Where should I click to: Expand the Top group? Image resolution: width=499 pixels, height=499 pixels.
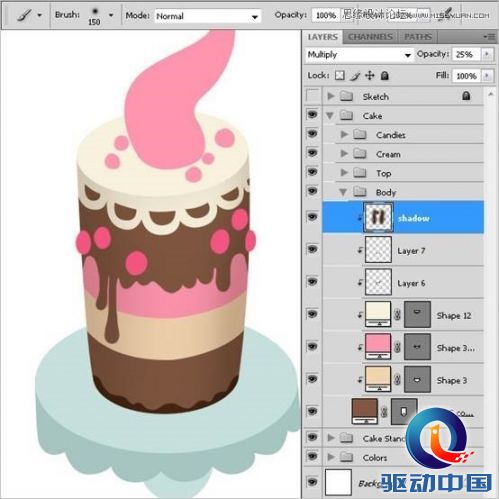tap(344, 173)
